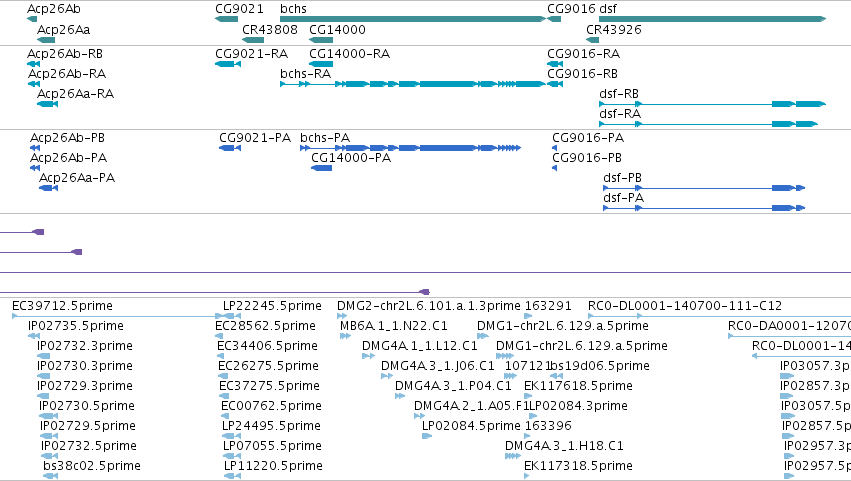
Task: Open the CG9021-PA protein label
Action: click(255, 138)
